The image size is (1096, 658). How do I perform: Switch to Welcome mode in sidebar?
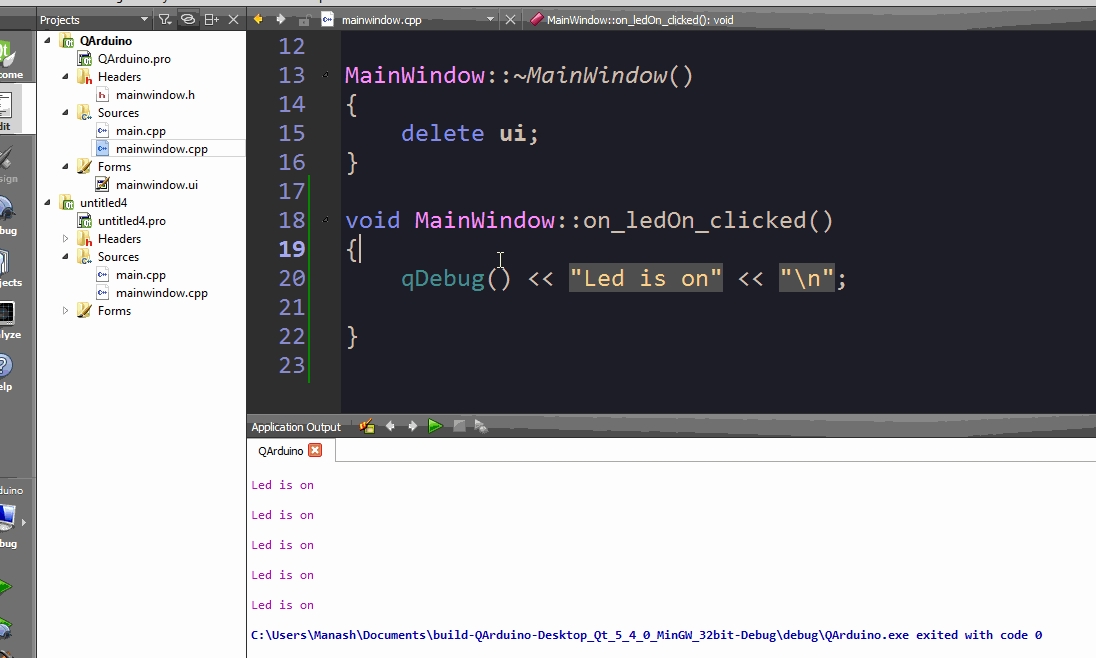[12, 59]
